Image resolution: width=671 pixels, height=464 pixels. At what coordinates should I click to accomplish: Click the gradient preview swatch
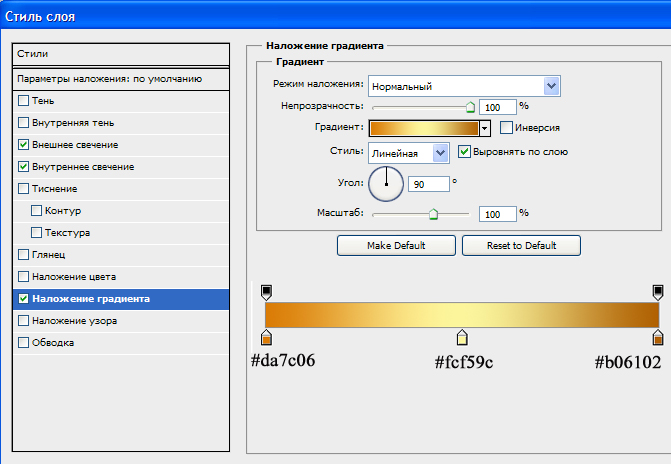pyautogui.click(x=423, y=128)
